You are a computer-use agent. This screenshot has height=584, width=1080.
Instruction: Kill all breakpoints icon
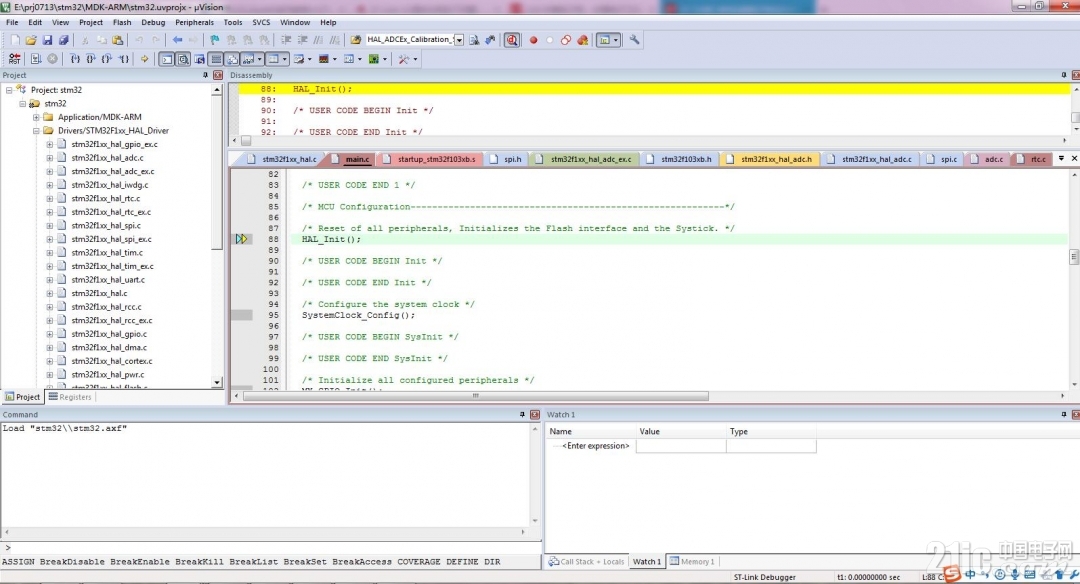[x=582, y=40]
